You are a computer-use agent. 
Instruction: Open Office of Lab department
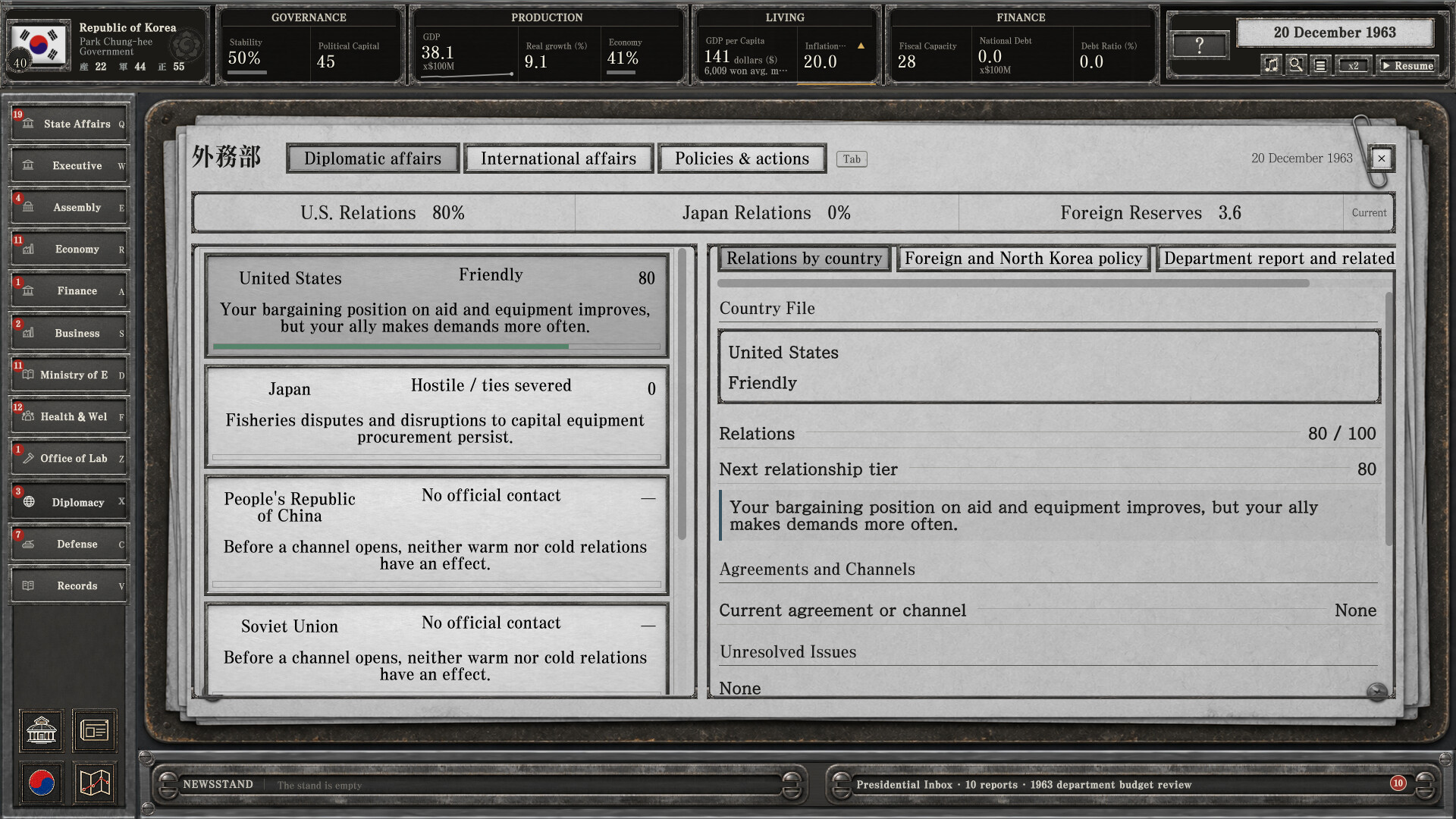[69, 458]
